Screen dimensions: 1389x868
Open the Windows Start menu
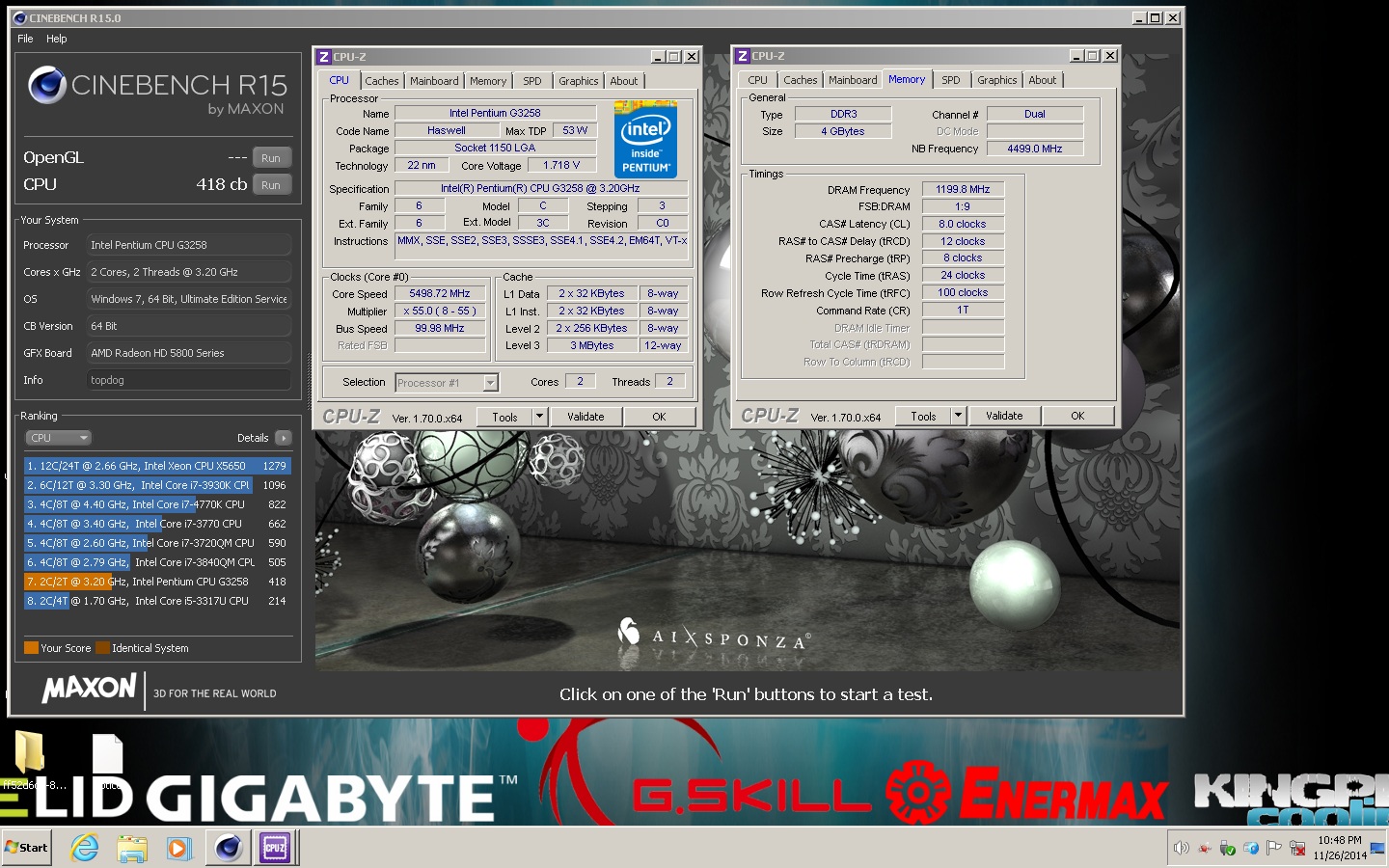click(27, 848)
